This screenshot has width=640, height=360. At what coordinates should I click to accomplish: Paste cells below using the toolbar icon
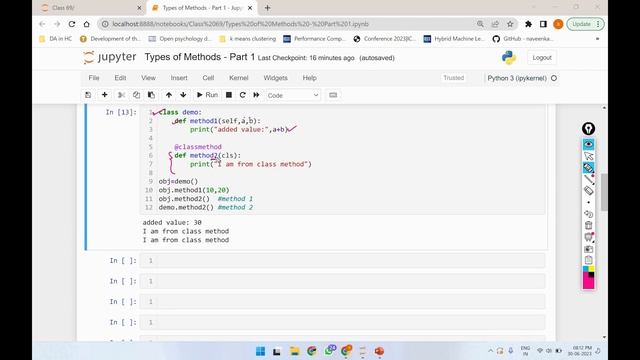click(x=151, y=95)
